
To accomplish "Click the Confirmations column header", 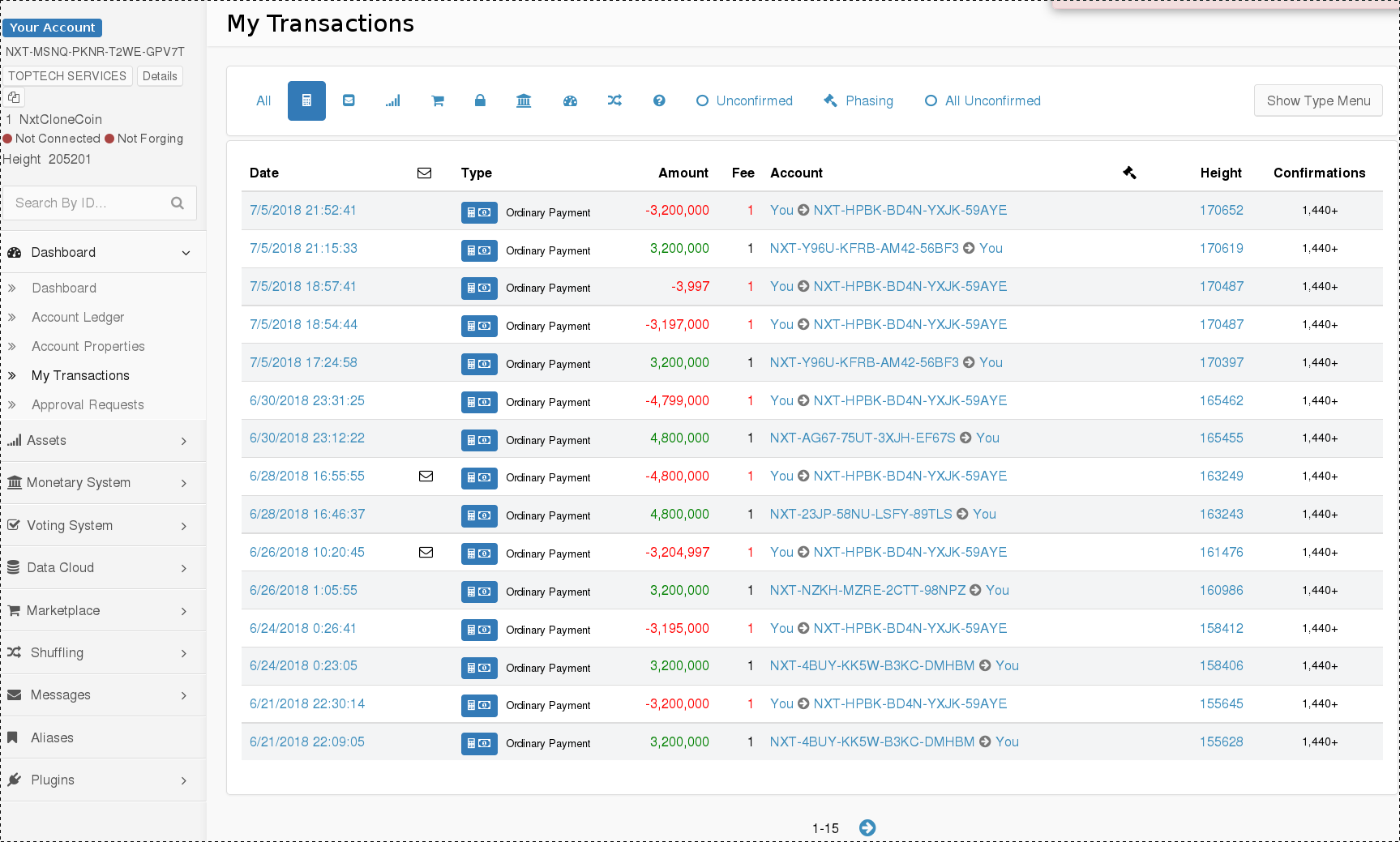I will [x=1319, y=173].
